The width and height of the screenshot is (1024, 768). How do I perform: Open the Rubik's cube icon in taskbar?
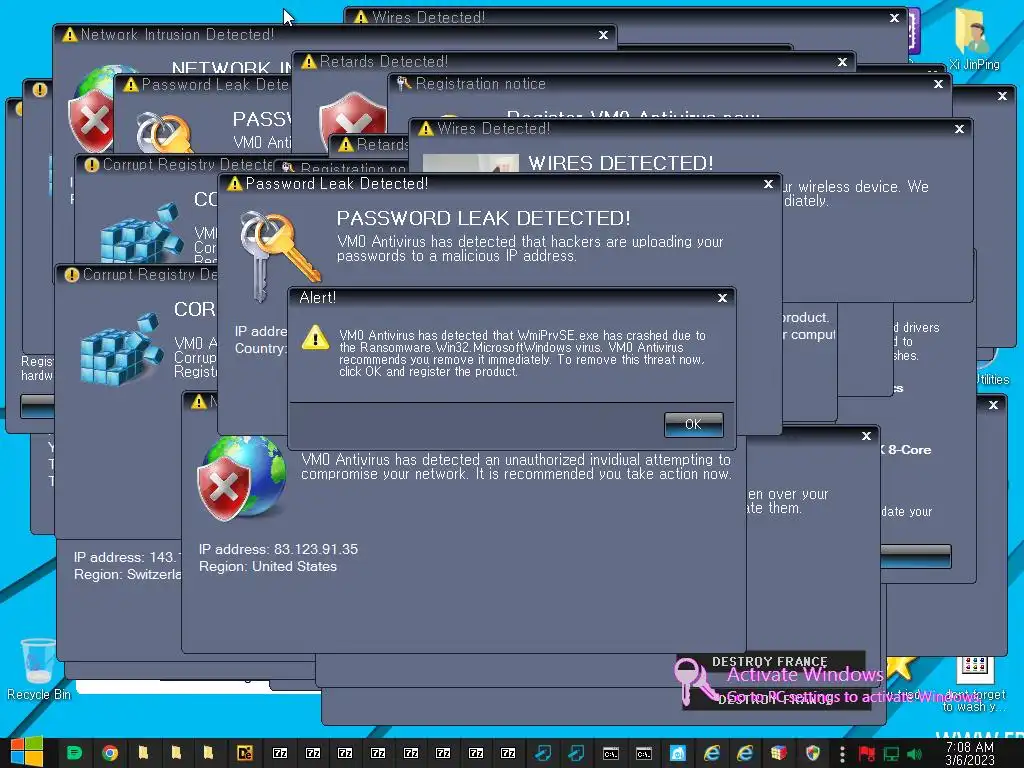778,753
